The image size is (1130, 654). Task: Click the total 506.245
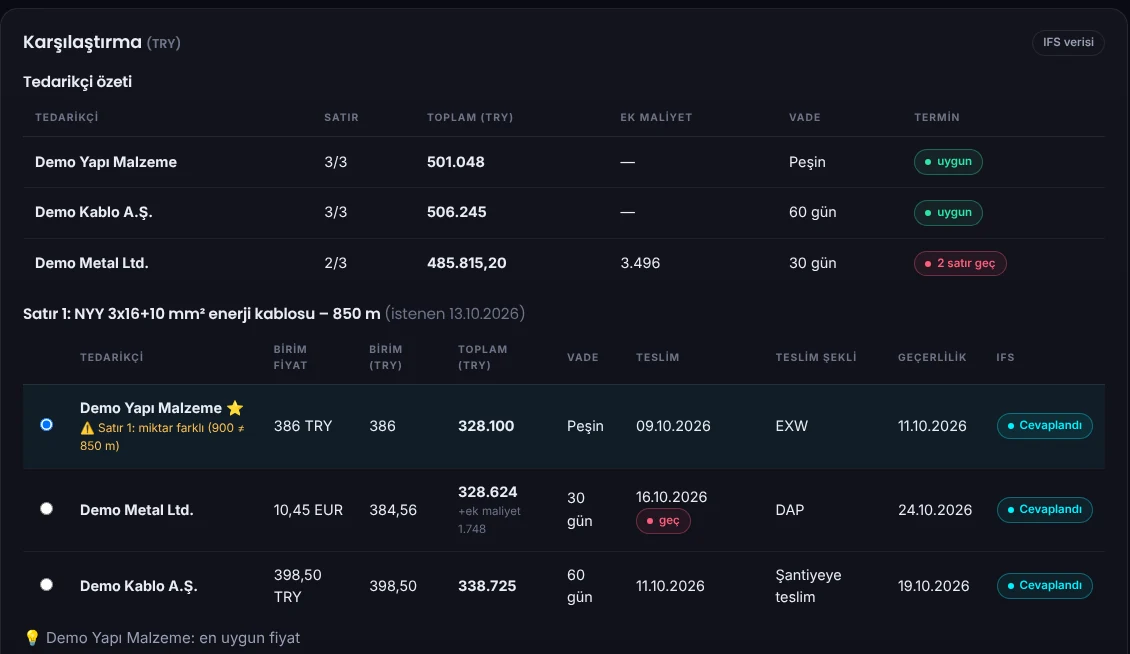[456, 213]
